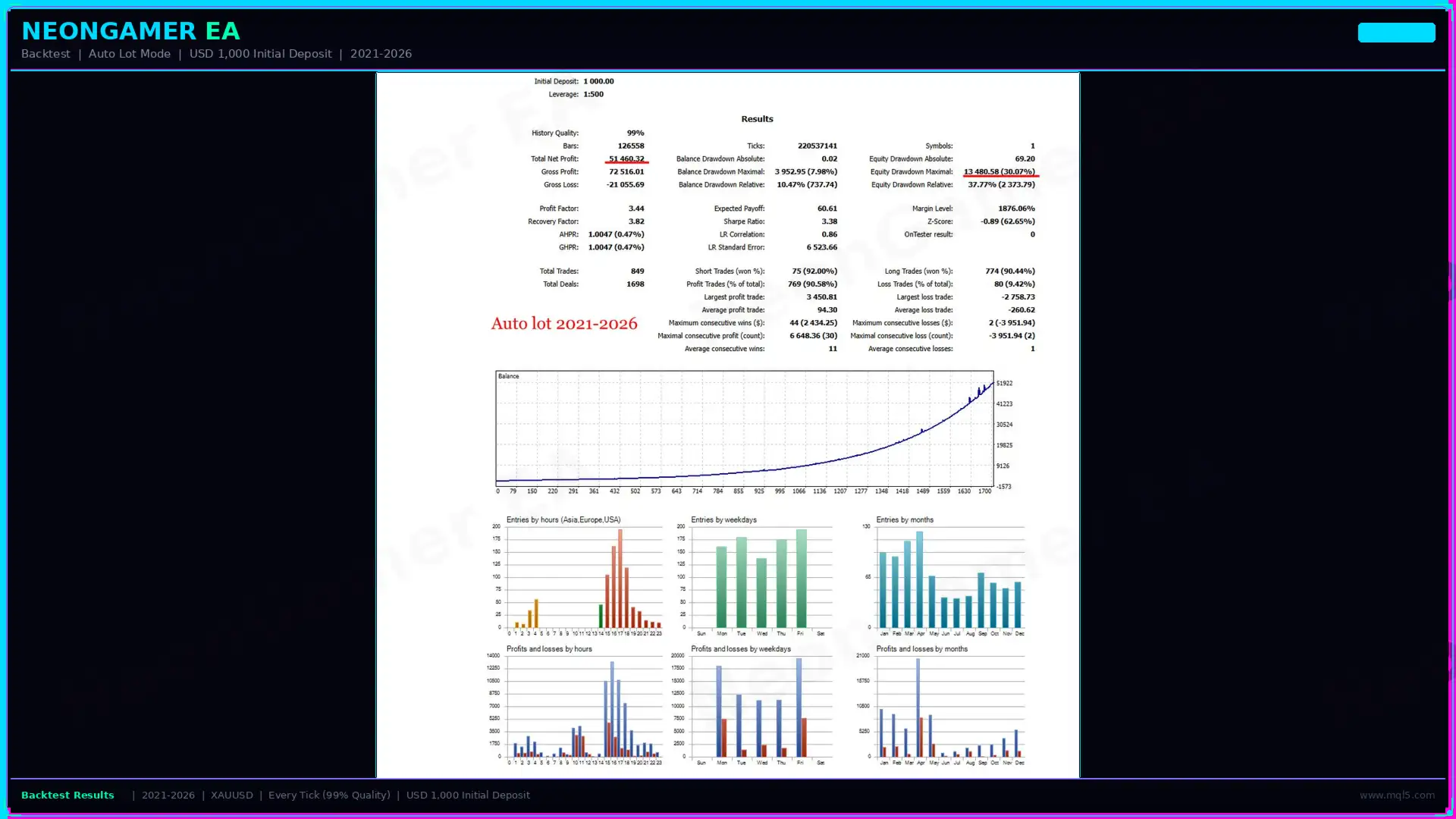Click the Bars value 126558
This screenshot has height=819, width=1456.
[631, 146]
